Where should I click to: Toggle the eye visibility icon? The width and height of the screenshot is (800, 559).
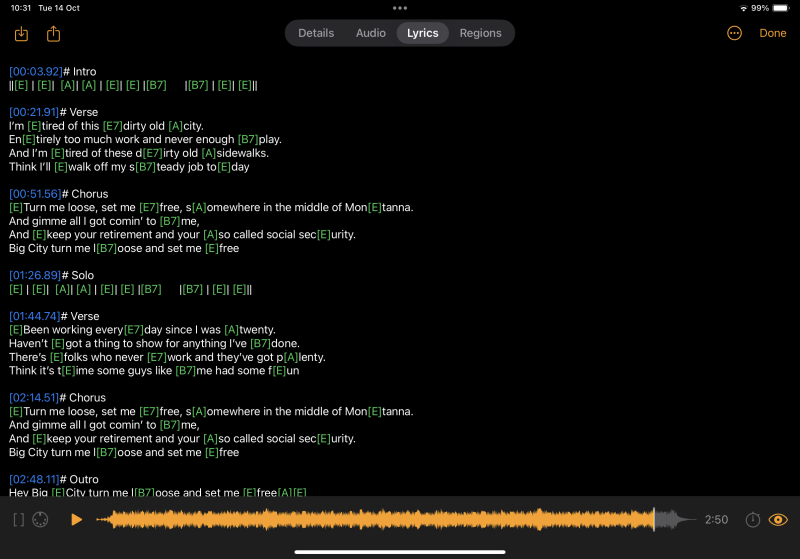click(778, 520)
